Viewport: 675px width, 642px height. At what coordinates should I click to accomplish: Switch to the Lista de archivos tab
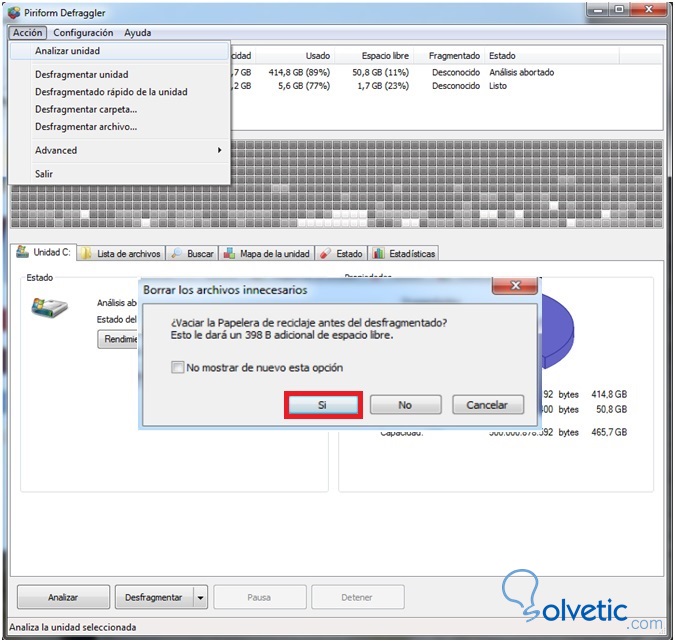coord(121,253)
